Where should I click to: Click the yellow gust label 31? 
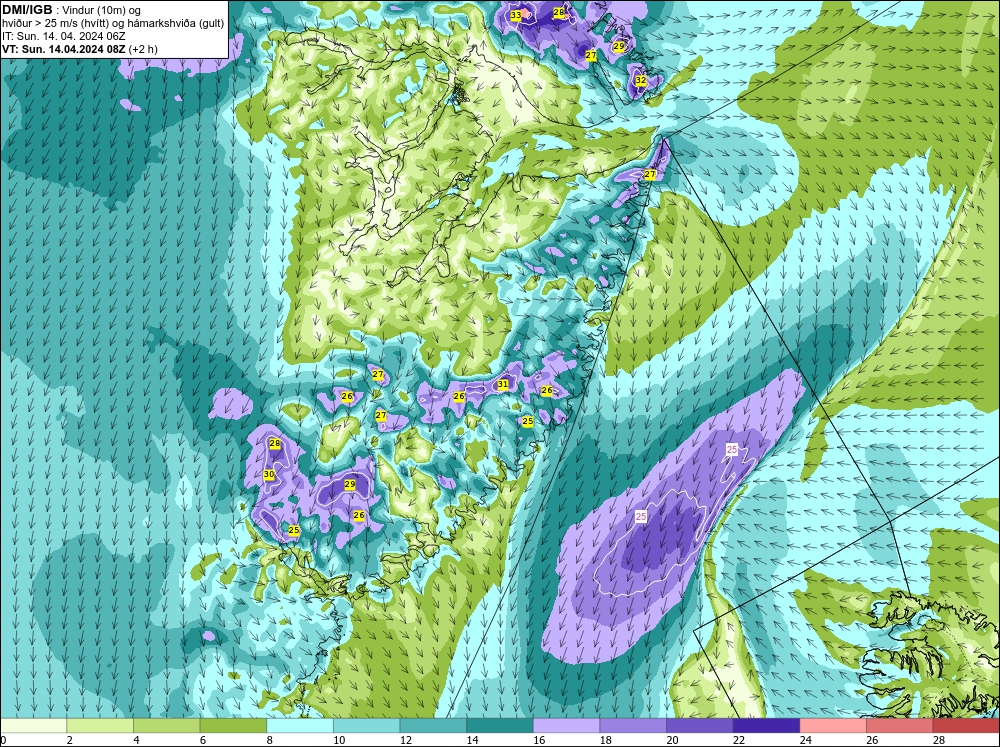503,384
